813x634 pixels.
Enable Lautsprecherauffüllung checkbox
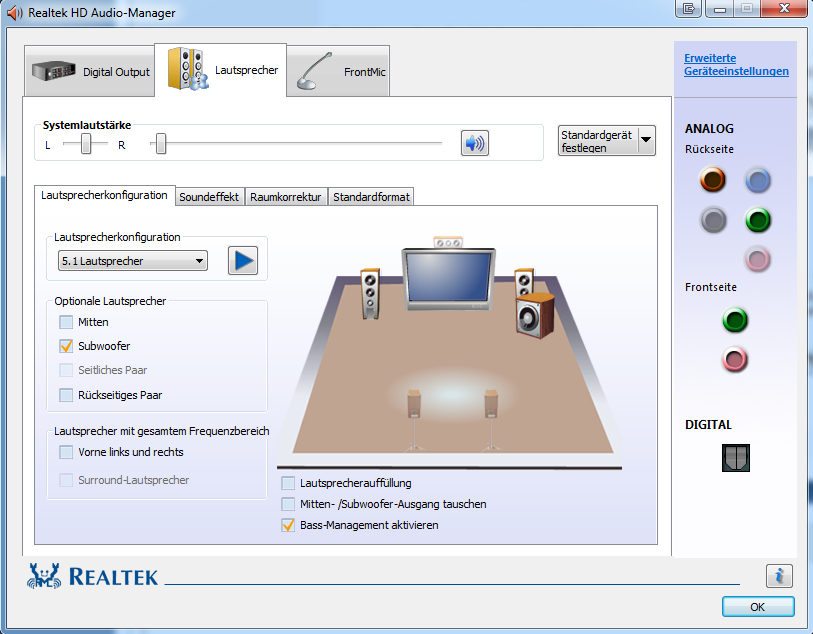point(288,483)
